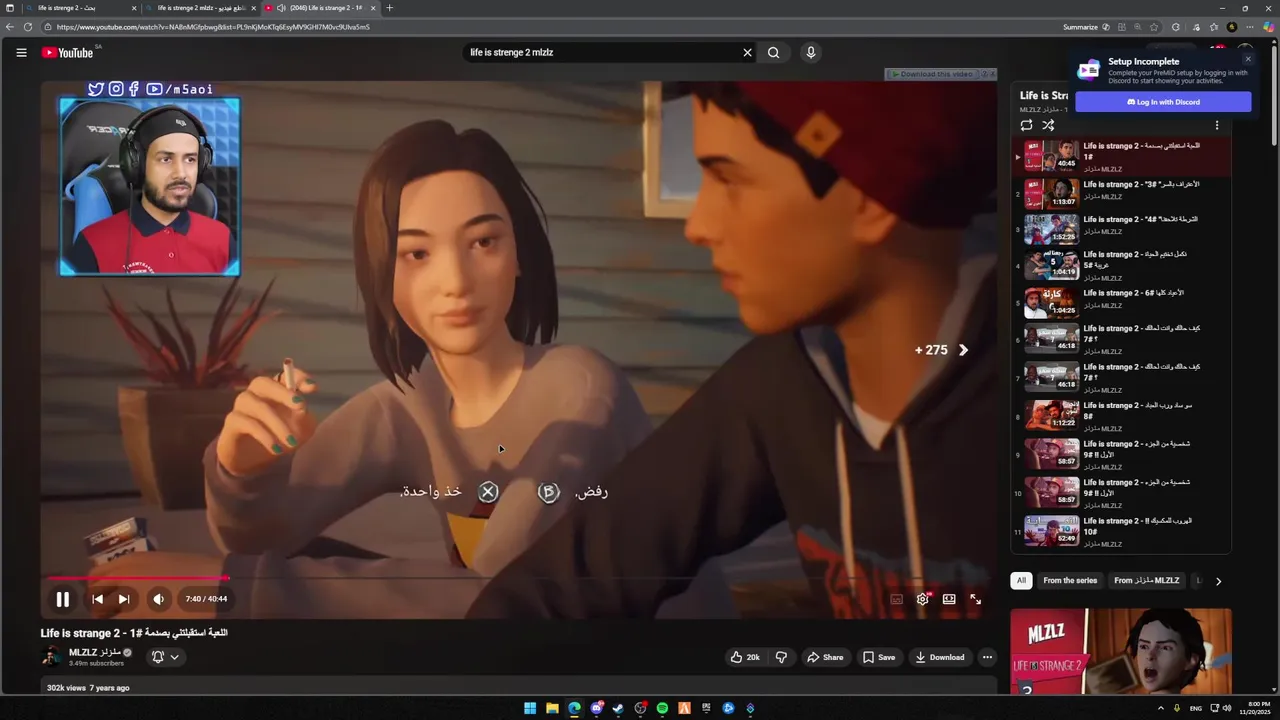1280x720 pixels.
Task: Toggle playlist loop
Action: [1026, 125]
